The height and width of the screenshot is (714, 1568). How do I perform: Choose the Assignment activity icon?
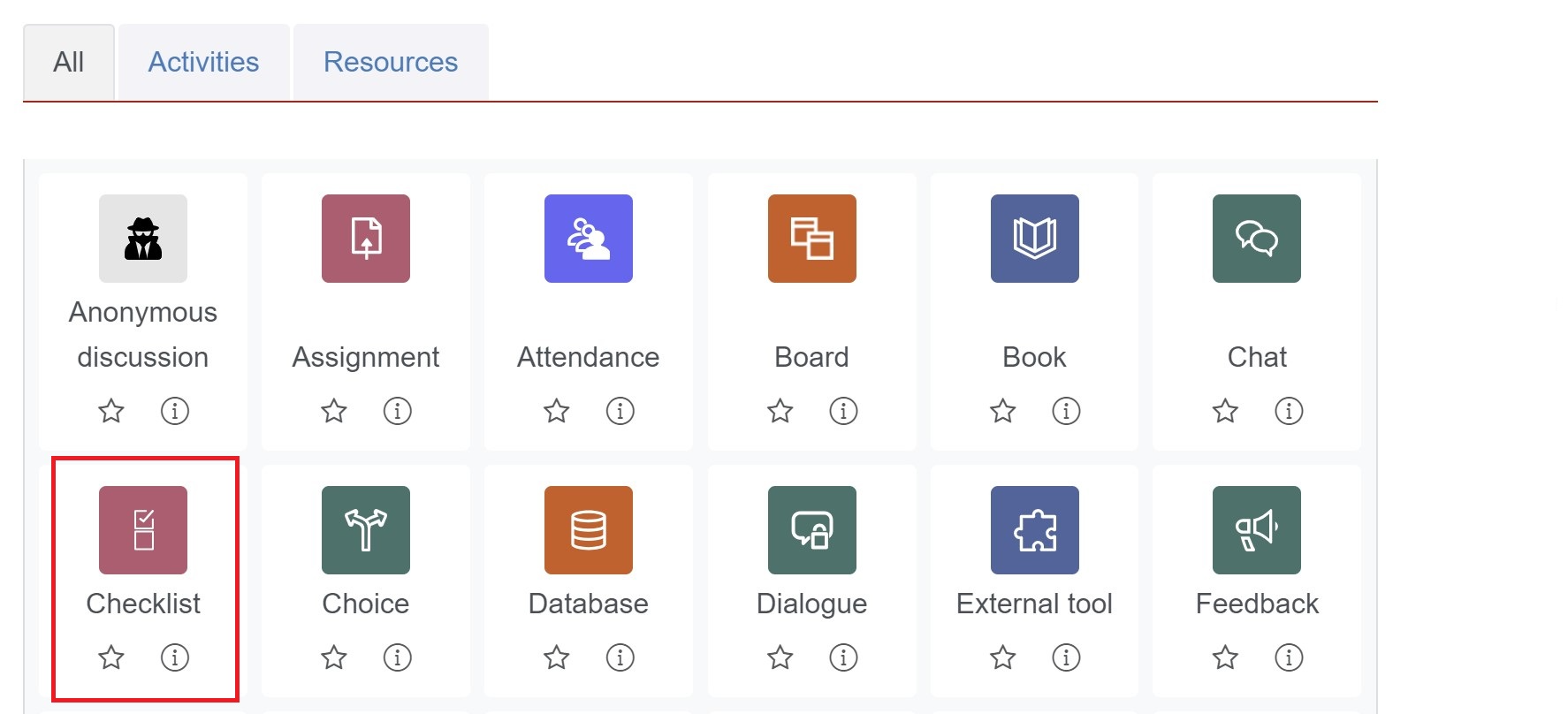point(366,239)
